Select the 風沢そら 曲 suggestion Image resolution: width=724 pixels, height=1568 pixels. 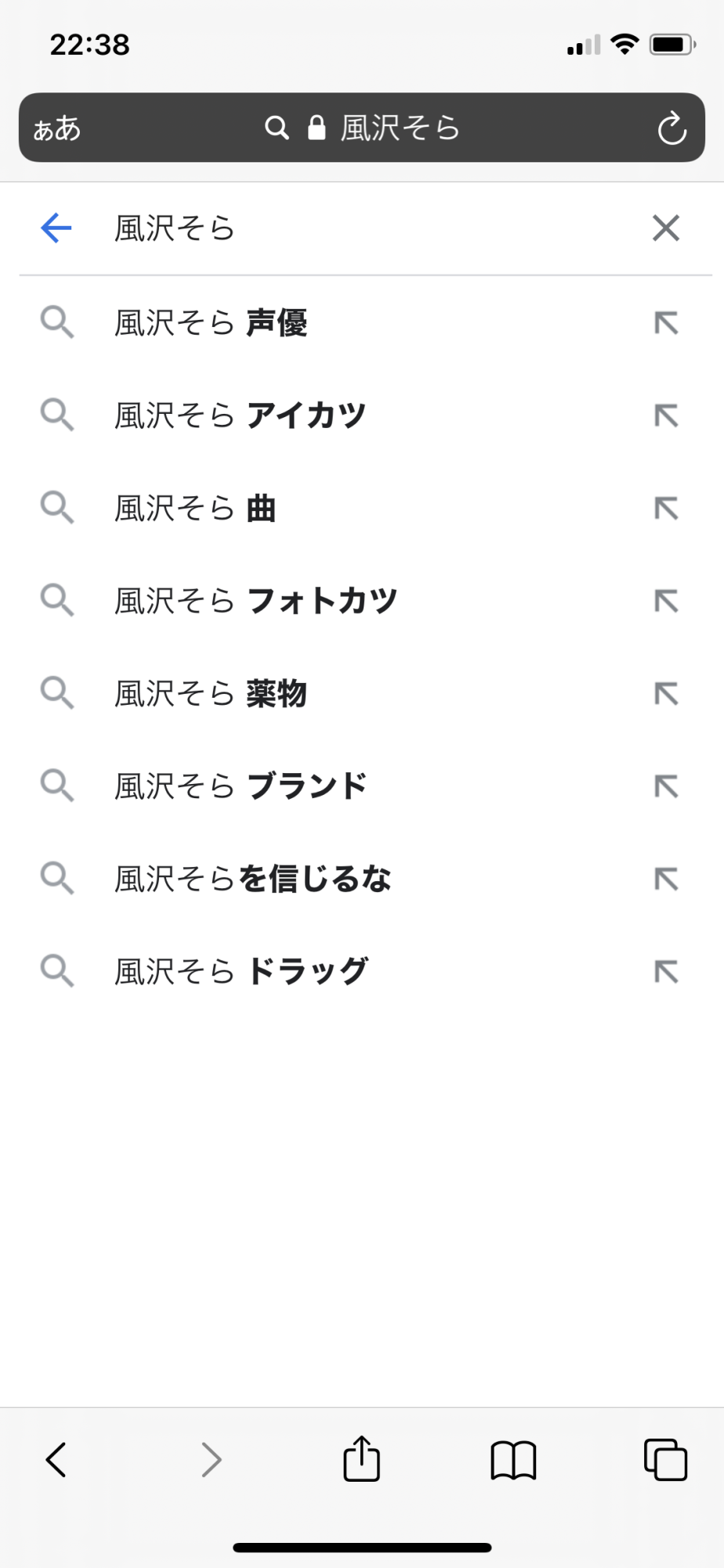click(x=195, y=509)
